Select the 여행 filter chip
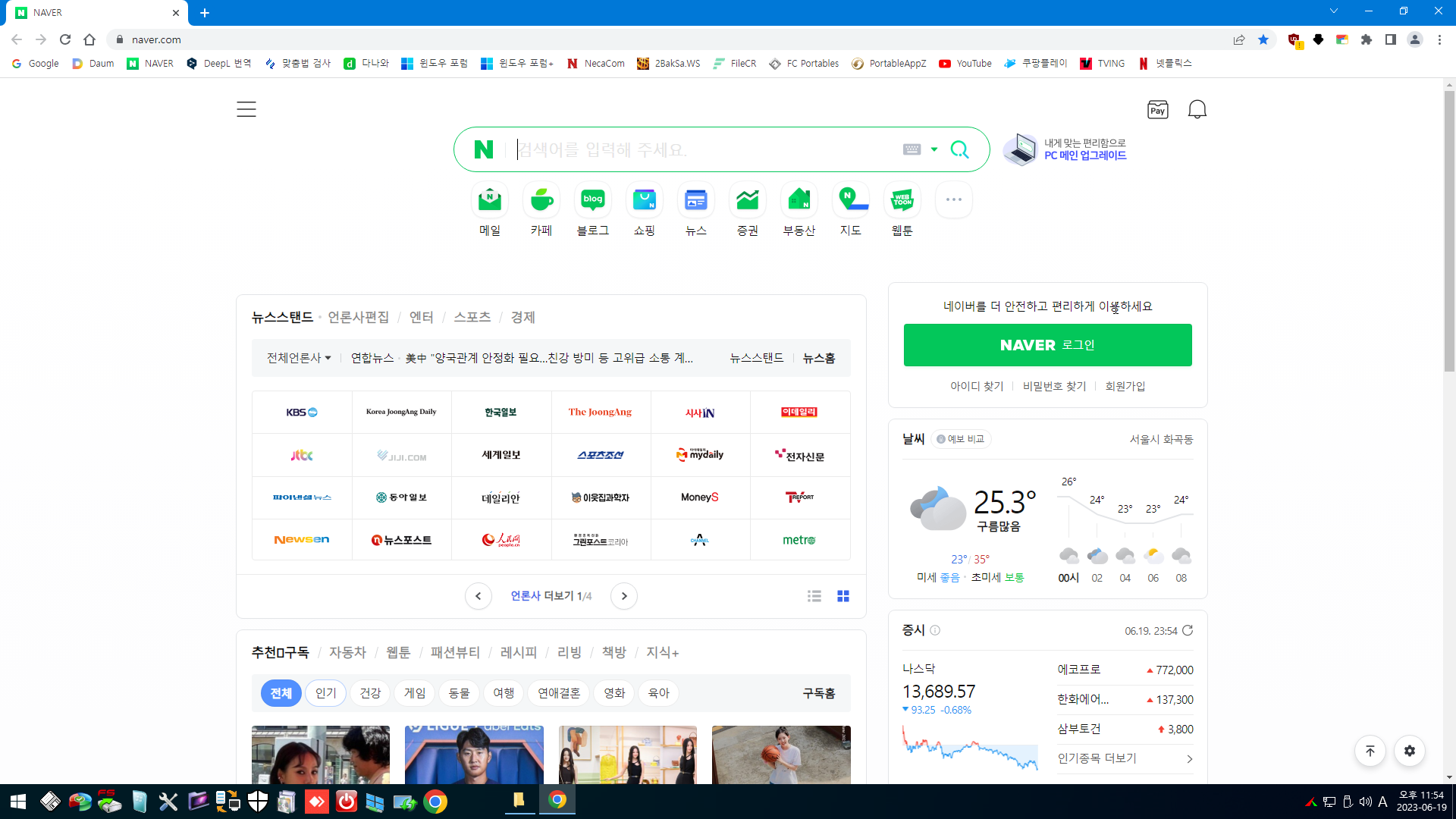1456x819 pixels. click(504, 693)
